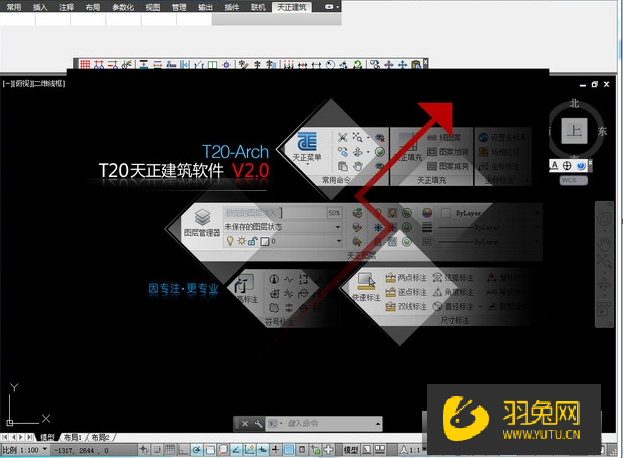Close the floating 天正 toolbar
This screenshot has width=623, height=458.
tap(426, 62)
